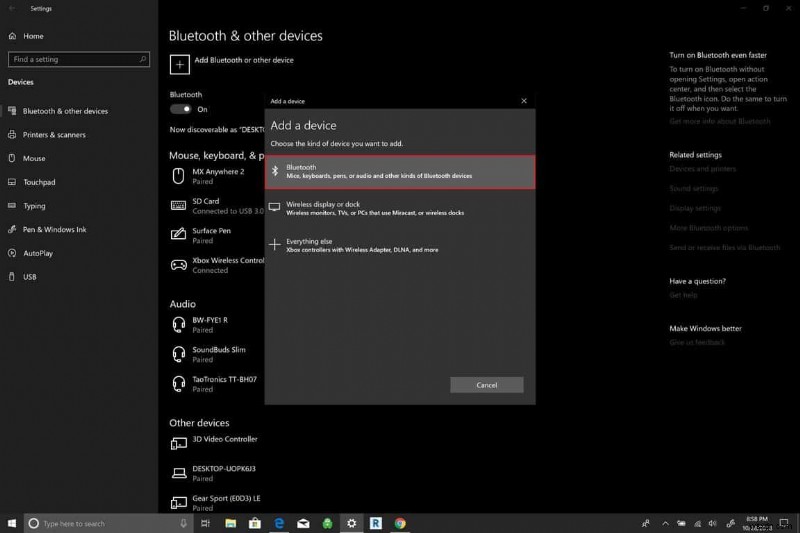Click the Find a setting search box
This screenshot has height=533, width=800.
(x=78, y=60)
